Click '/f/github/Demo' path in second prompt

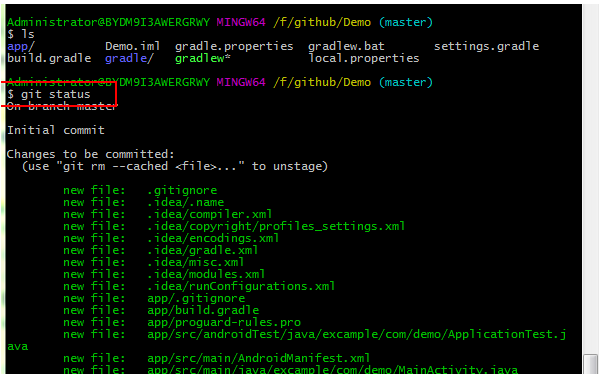click(x=322, y=83)
